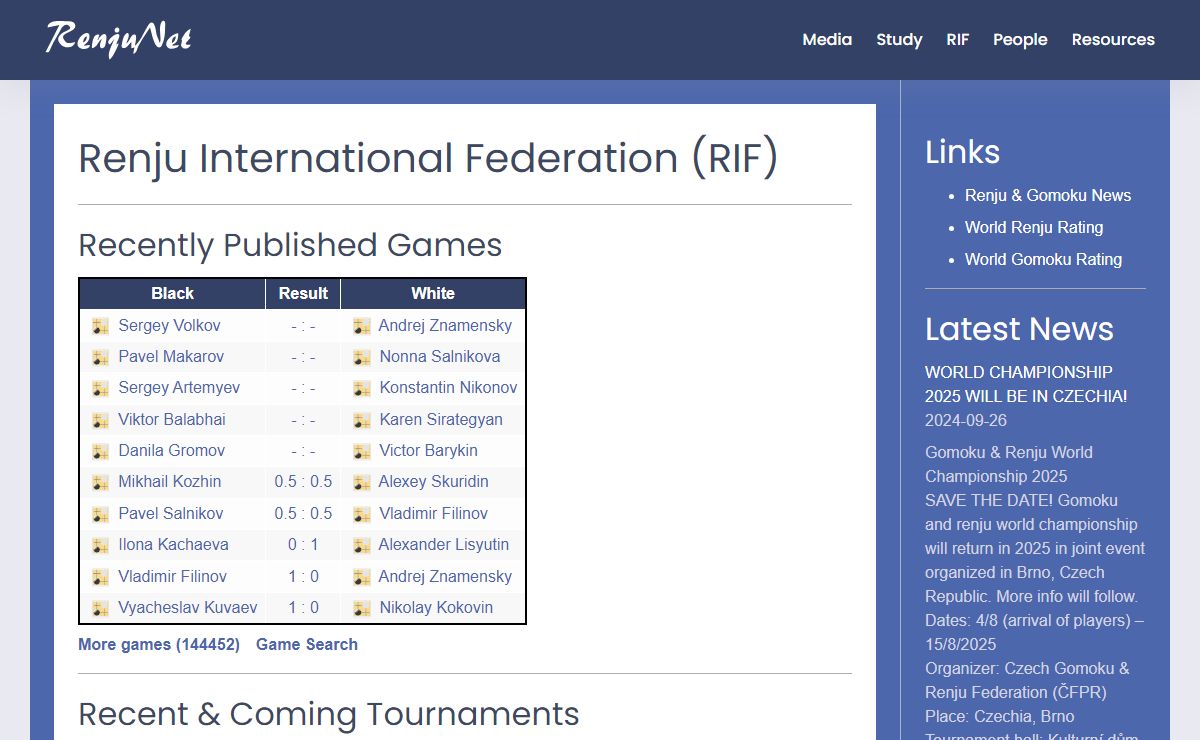Open Pavel Salnikov player link
The image size is (1200, 740).
(x=171, y=513)
